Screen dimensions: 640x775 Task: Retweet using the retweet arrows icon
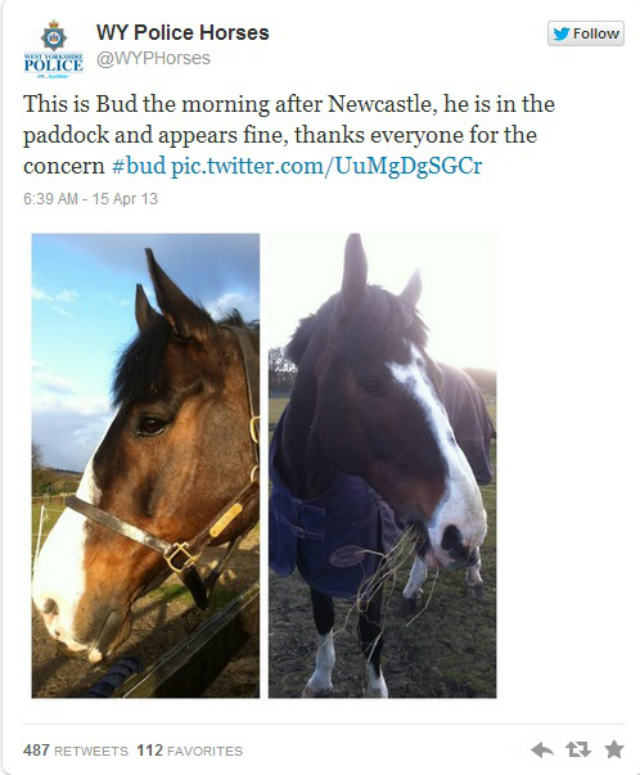pyautogui.click(x=578, y=750)
